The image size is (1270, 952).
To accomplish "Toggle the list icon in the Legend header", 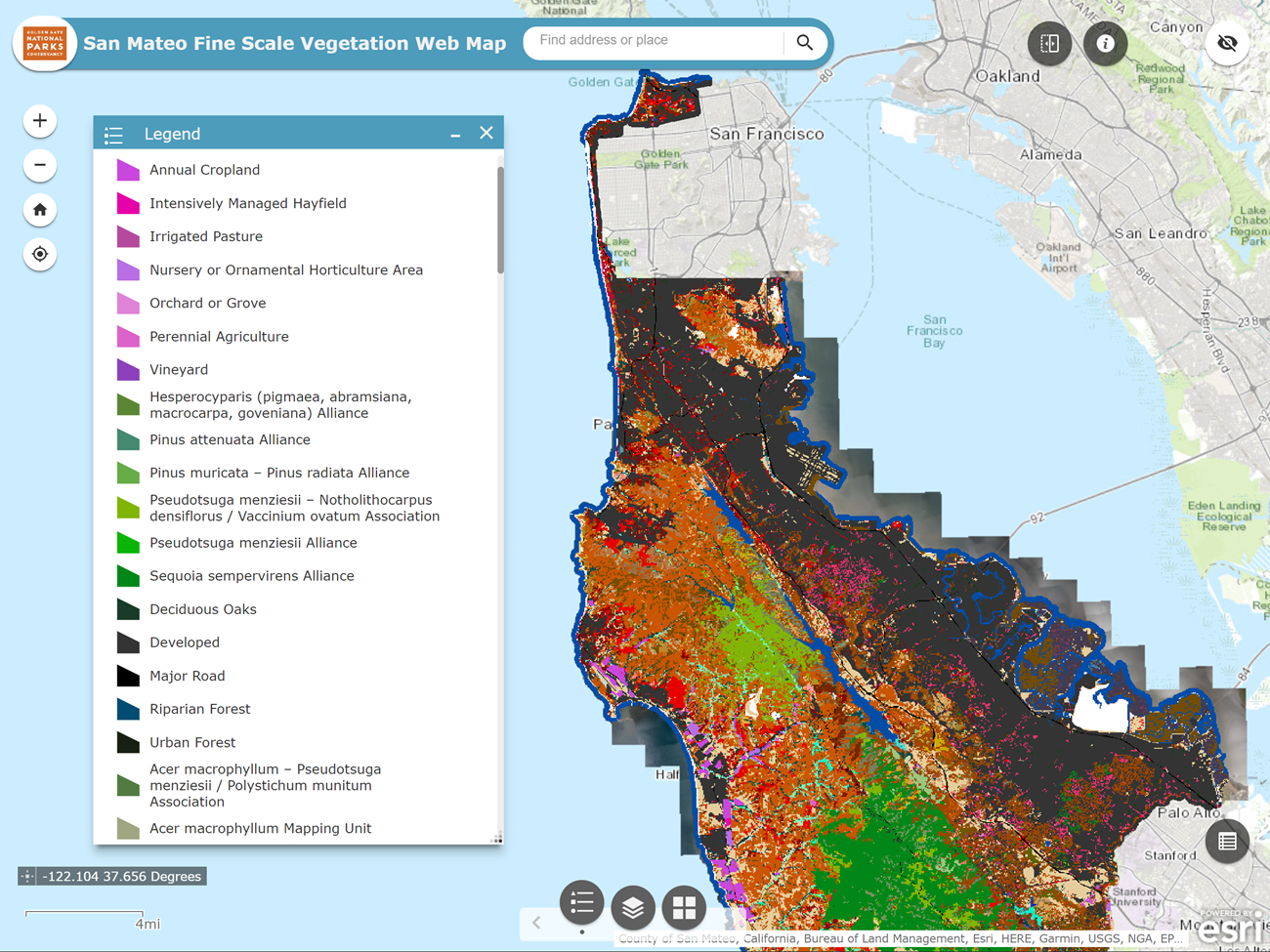I will (x=113, y=134).
